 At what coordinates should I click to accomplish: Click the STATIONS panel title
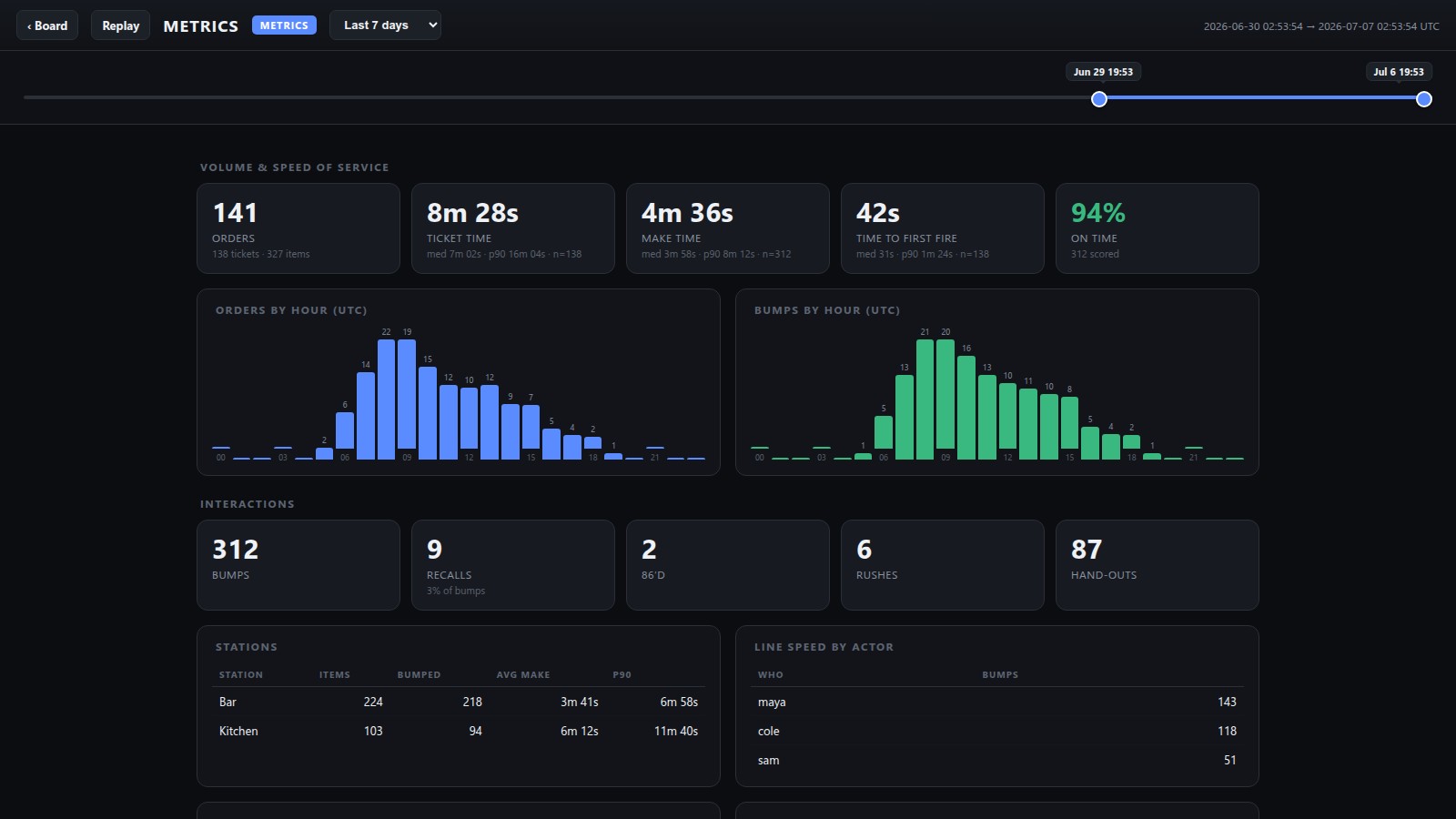click(x=247, y=647)
